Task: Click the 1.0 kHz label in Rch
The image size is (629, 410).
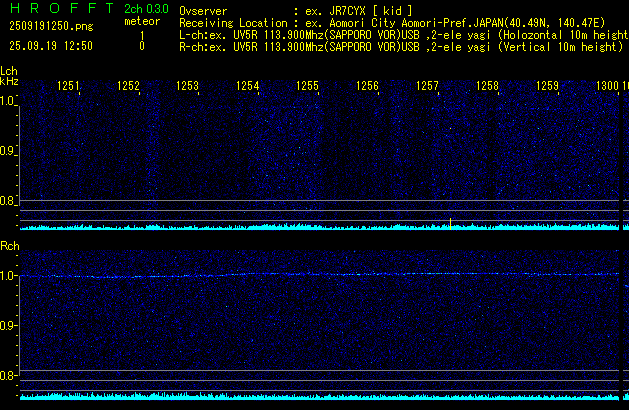Action: tap(9, 275)
